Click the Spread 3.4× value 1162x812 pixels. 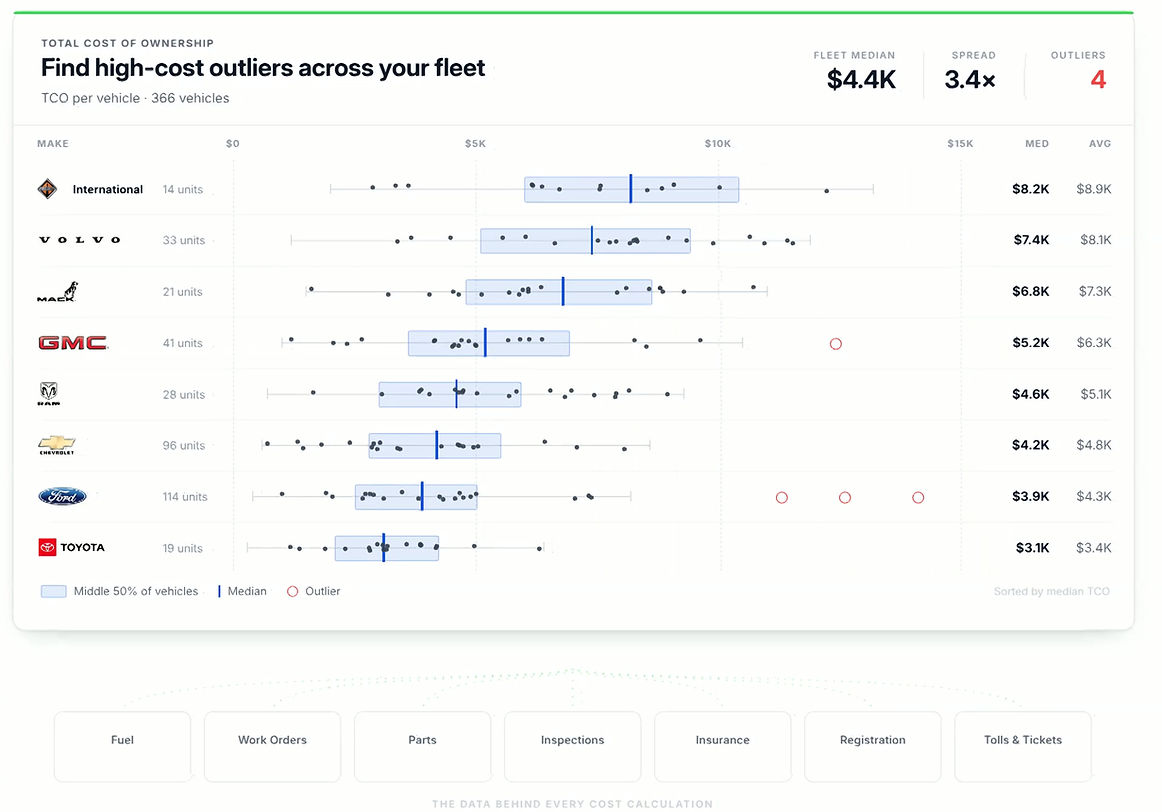click(970, 79)
